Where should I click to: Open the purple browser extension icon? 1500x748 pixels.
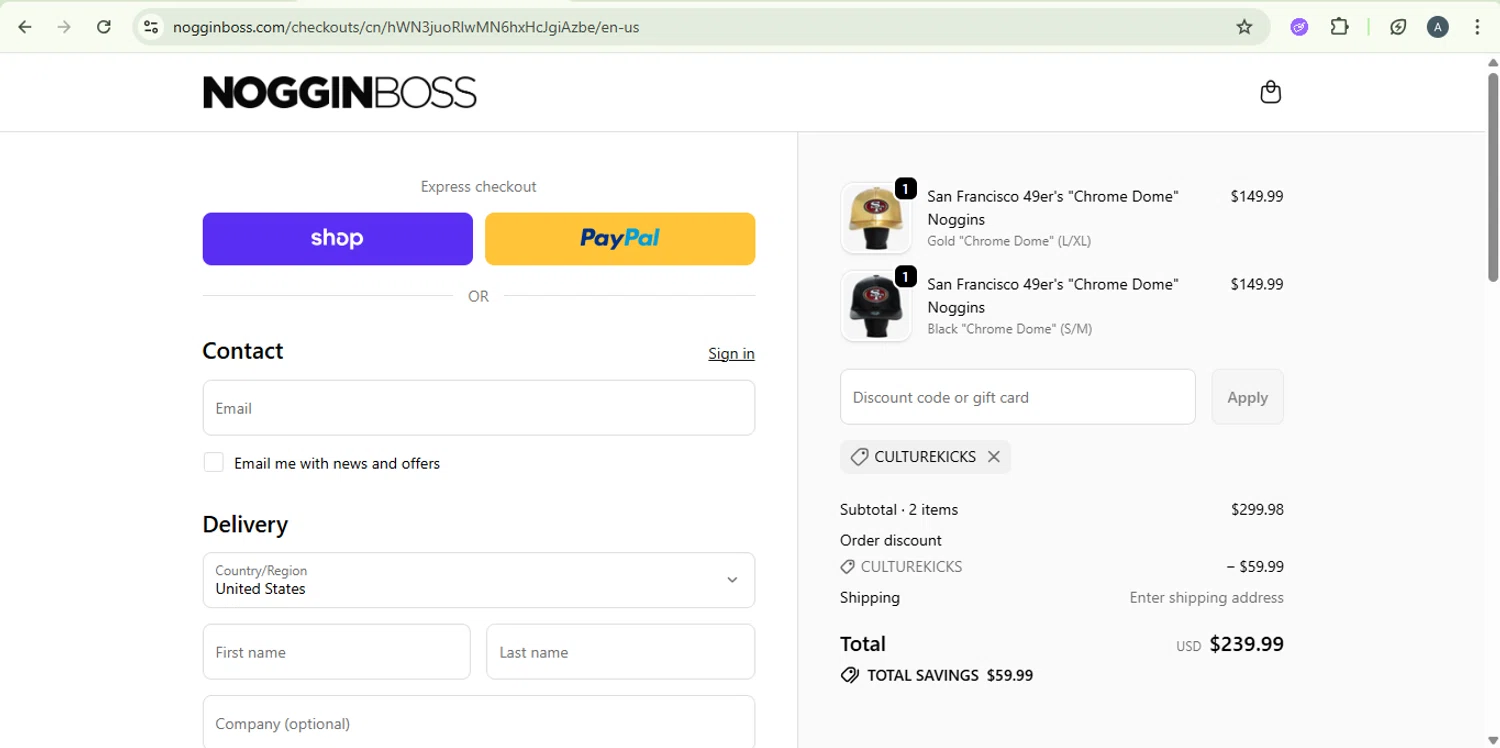(x=1299, y=27)
